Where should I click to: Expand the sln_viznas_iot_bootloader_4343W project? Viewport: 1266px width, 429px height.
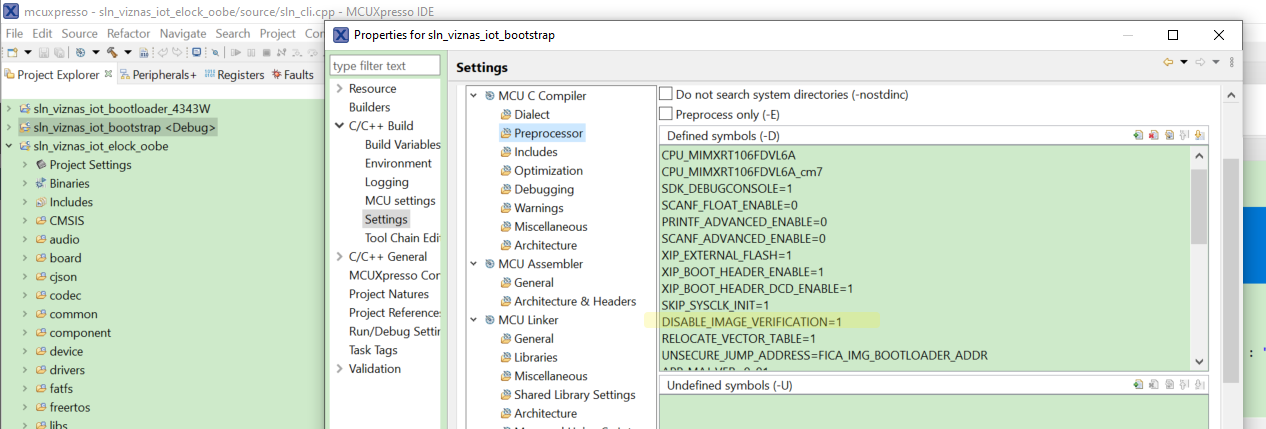pyautogui.click(x=9, y=108)
